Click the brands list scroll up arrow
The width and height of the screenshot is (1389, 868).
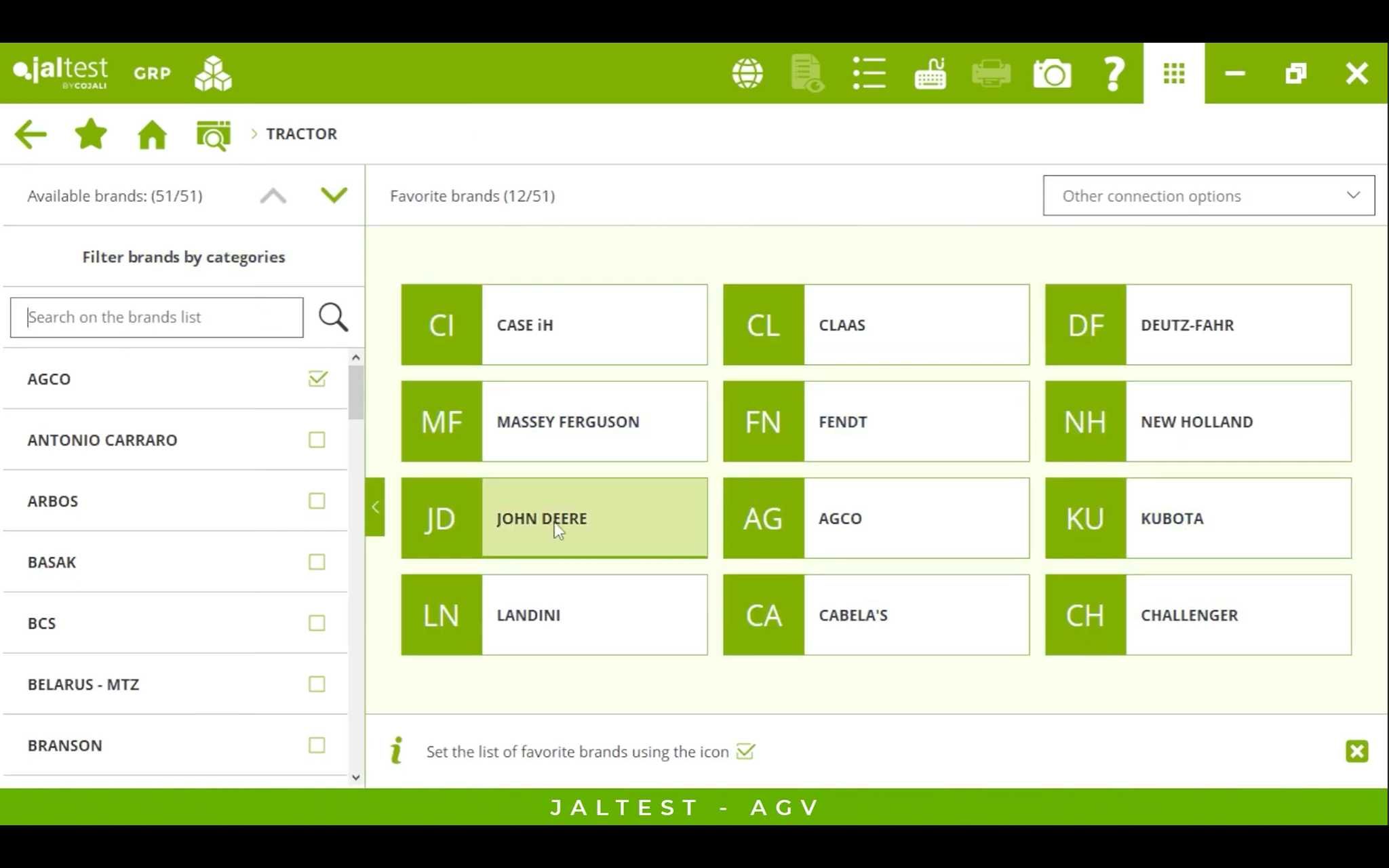click(x=356, y=357)
